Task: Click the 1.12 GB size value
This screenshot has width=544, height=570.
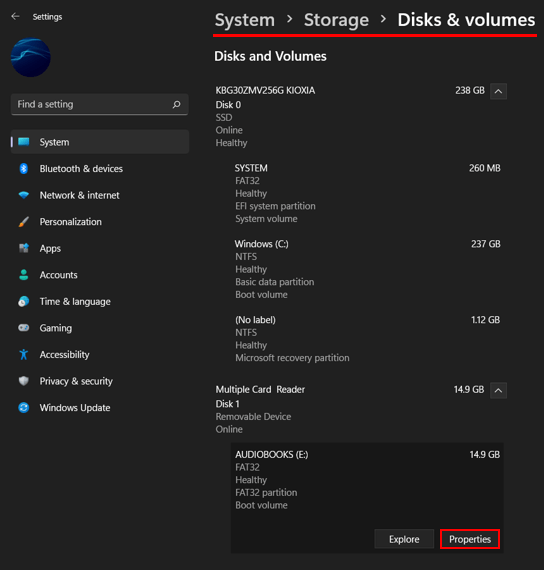Action: pyautogui.click(x=485, y=320)
